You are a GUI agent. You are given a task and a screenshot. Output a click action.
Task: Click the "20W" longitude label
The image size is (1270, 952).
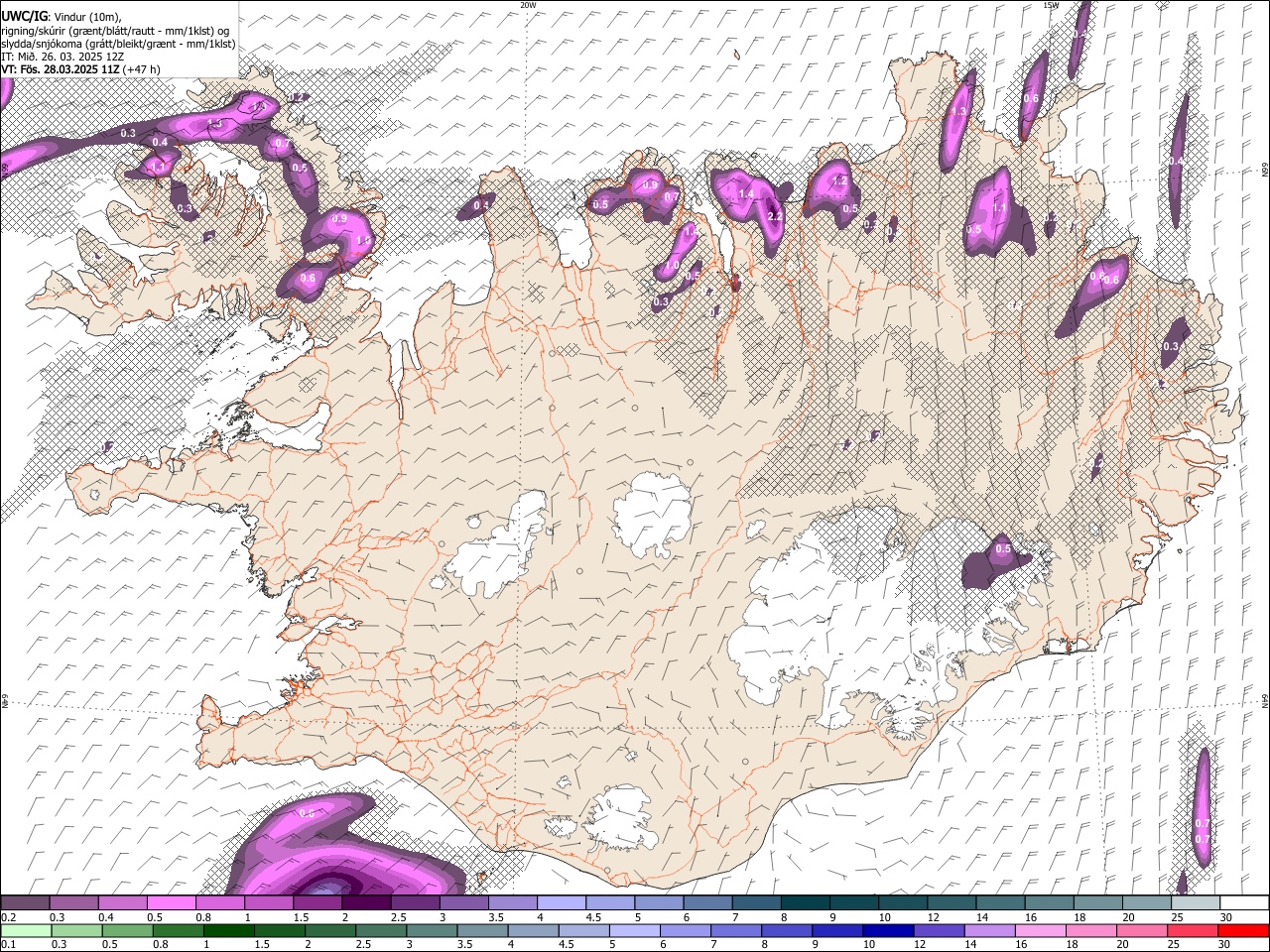point(528,5)
